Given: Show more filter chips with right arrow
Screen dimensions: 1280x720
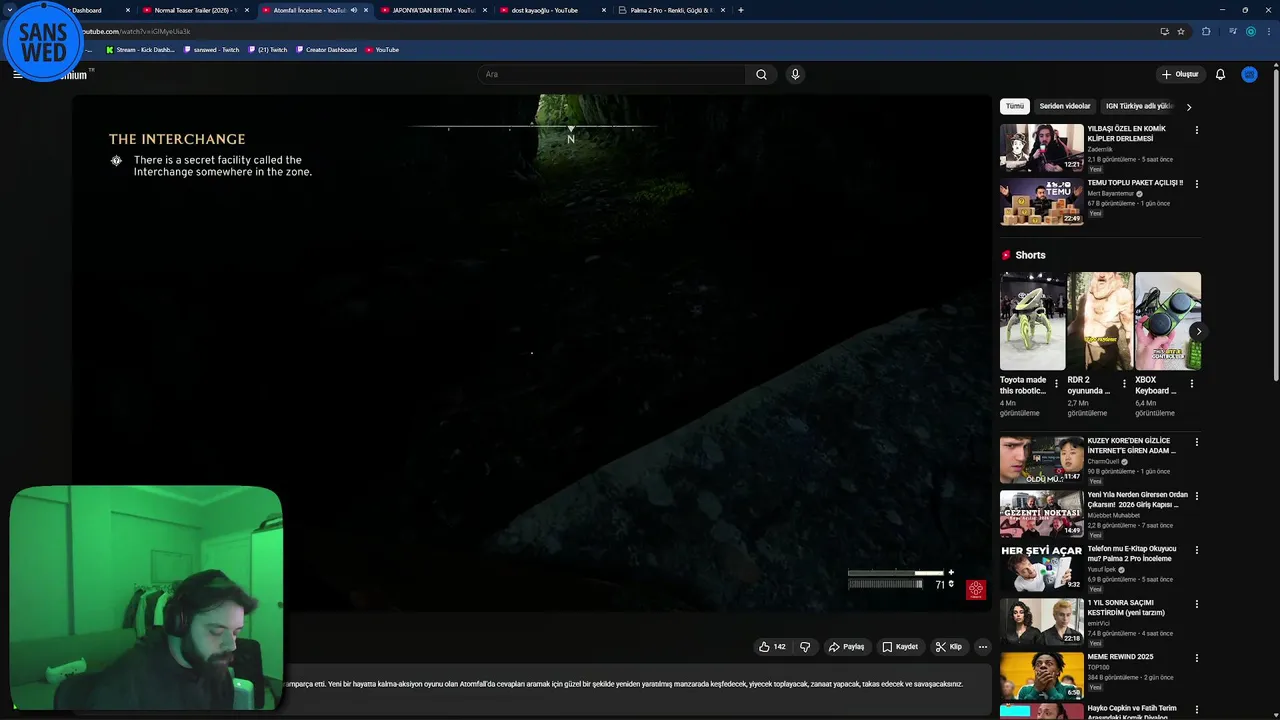Looking at the screenshot, I should [x=1189, y=107].
